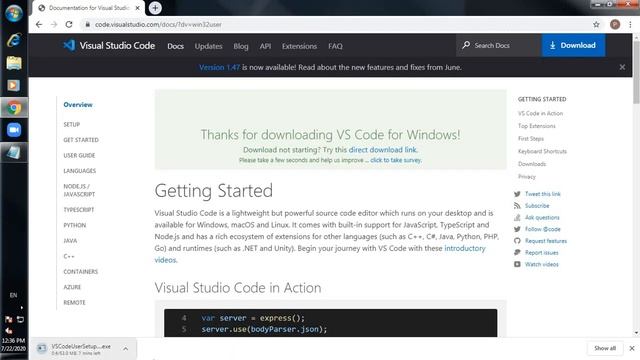Jump to Top Extensions section
The image size is (640, 360).
click(x=537, y=126)
